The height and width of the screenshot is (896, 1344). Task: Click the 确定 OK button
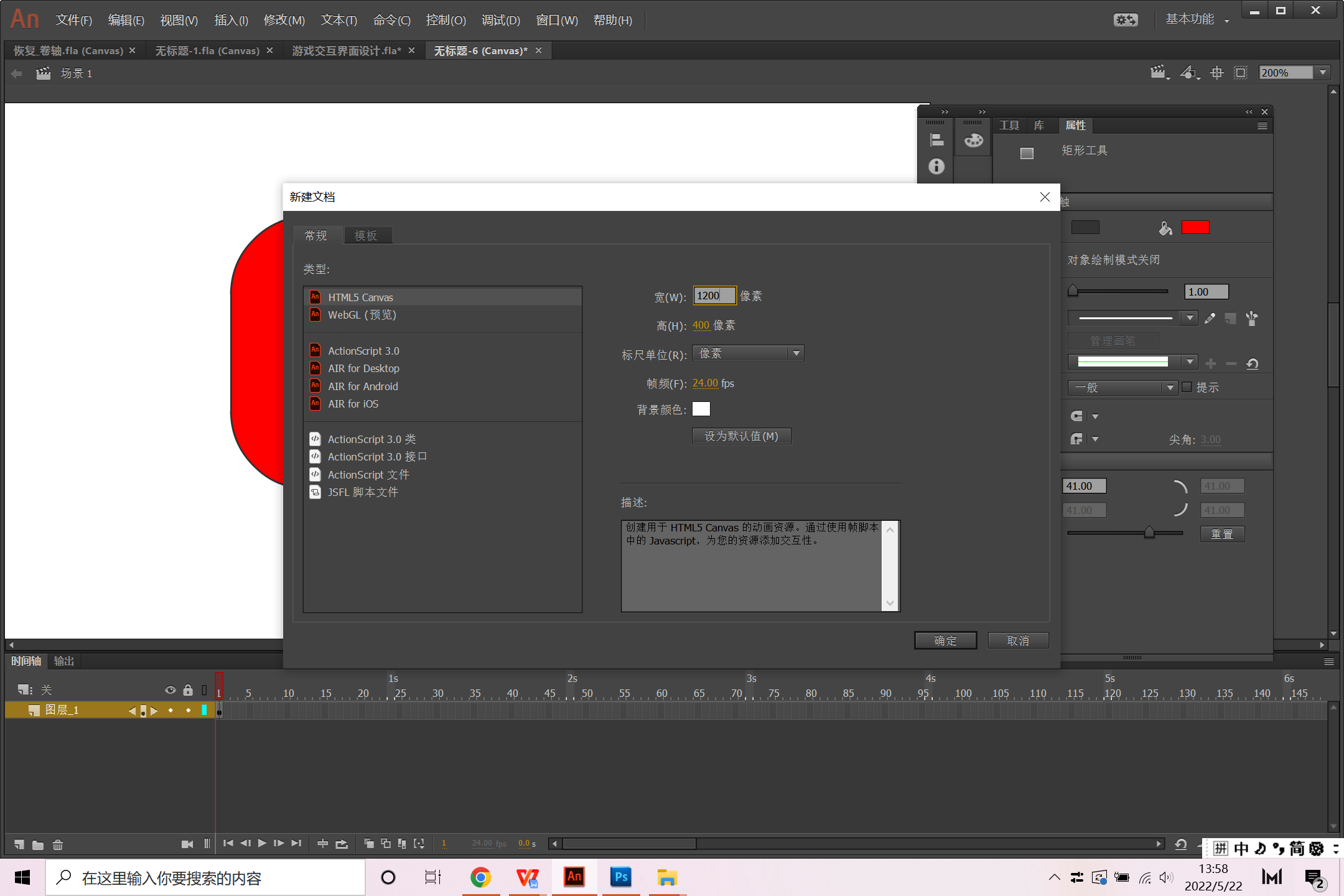945,640
